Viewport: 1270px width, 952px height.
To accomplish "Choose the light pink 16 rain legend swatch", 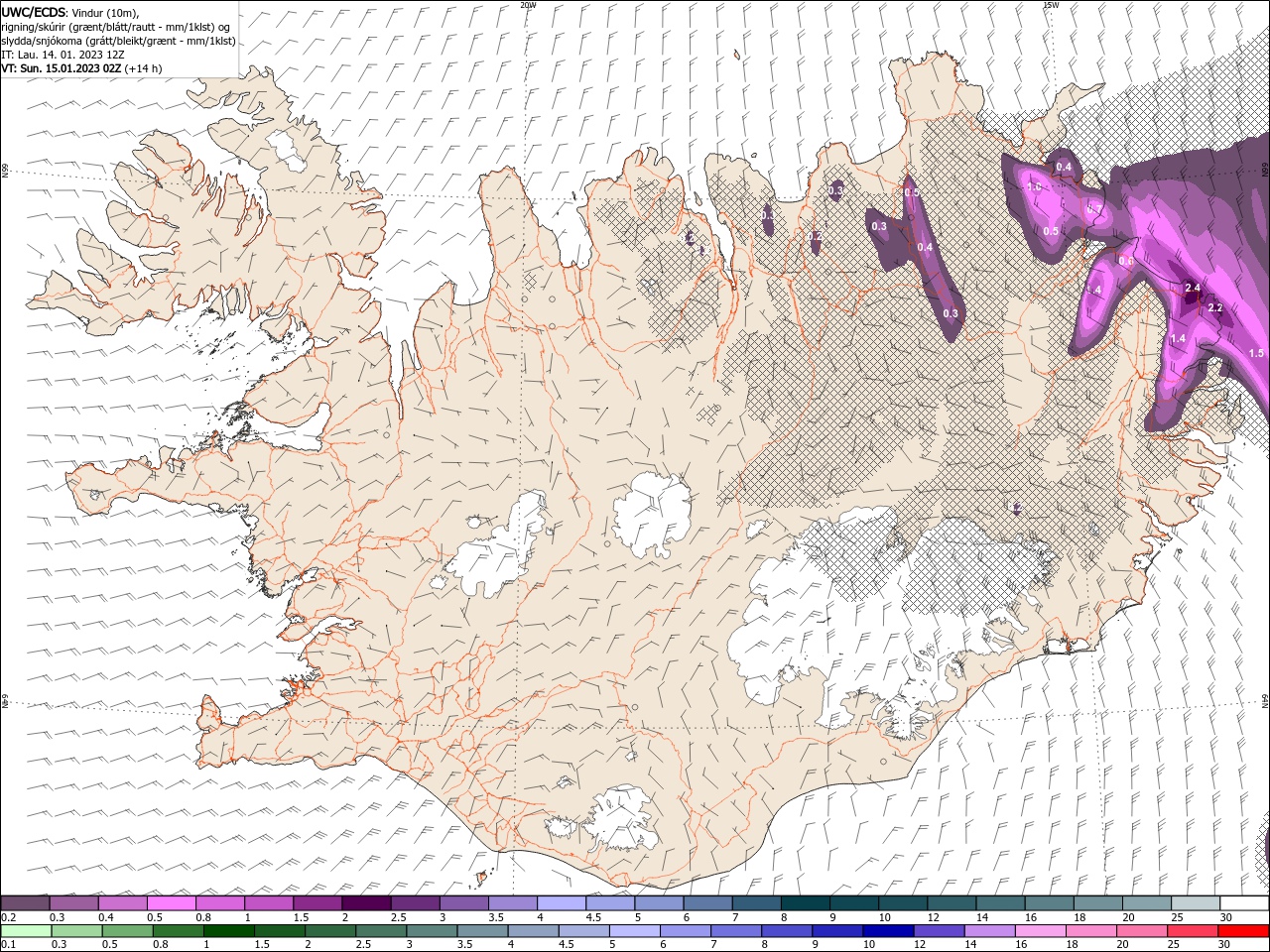I will 1040,931.
